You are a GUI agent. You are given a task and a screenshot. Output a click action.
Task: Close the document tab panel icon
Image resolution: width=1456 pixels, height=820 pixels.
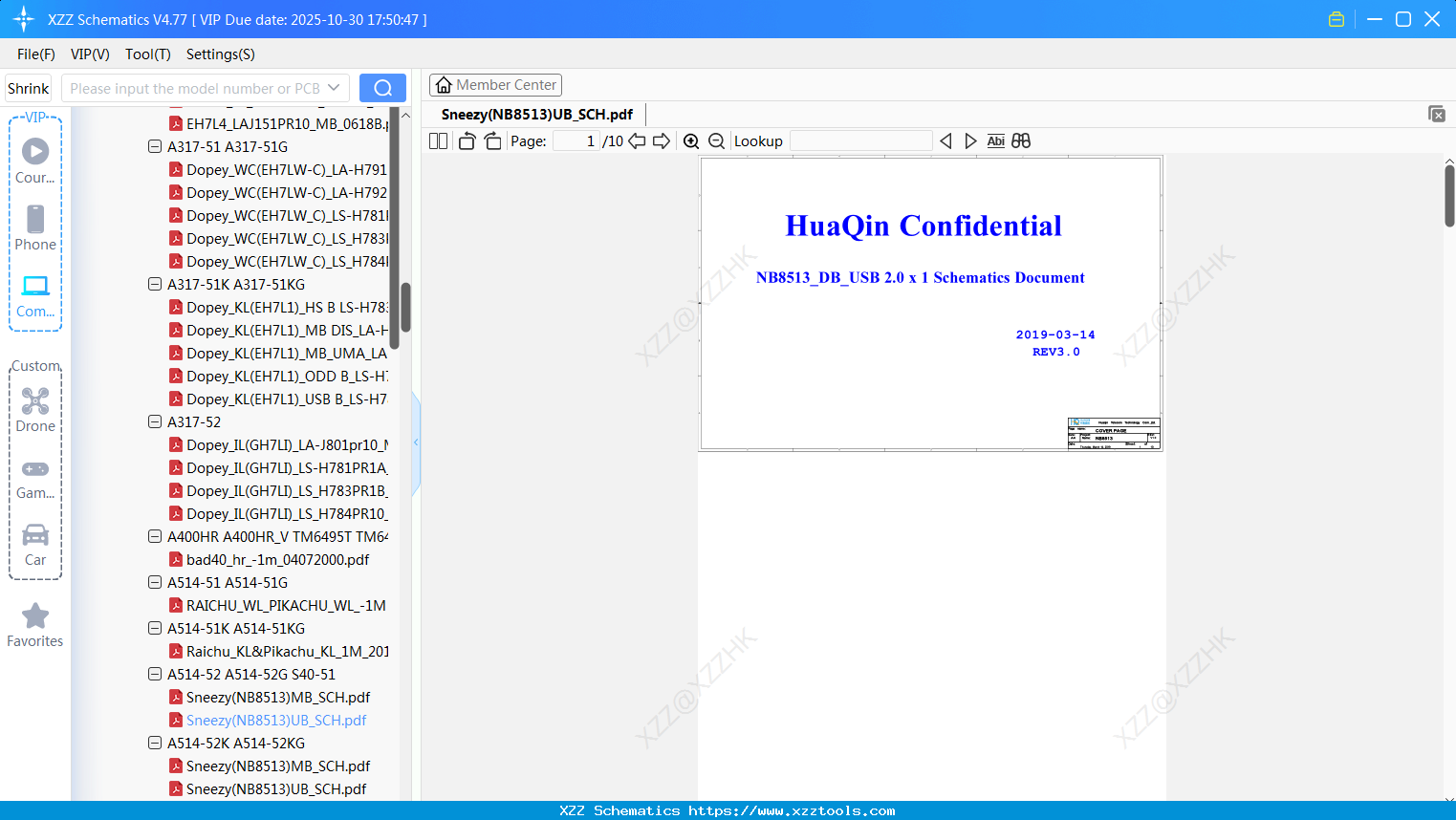coord(1437,114)
